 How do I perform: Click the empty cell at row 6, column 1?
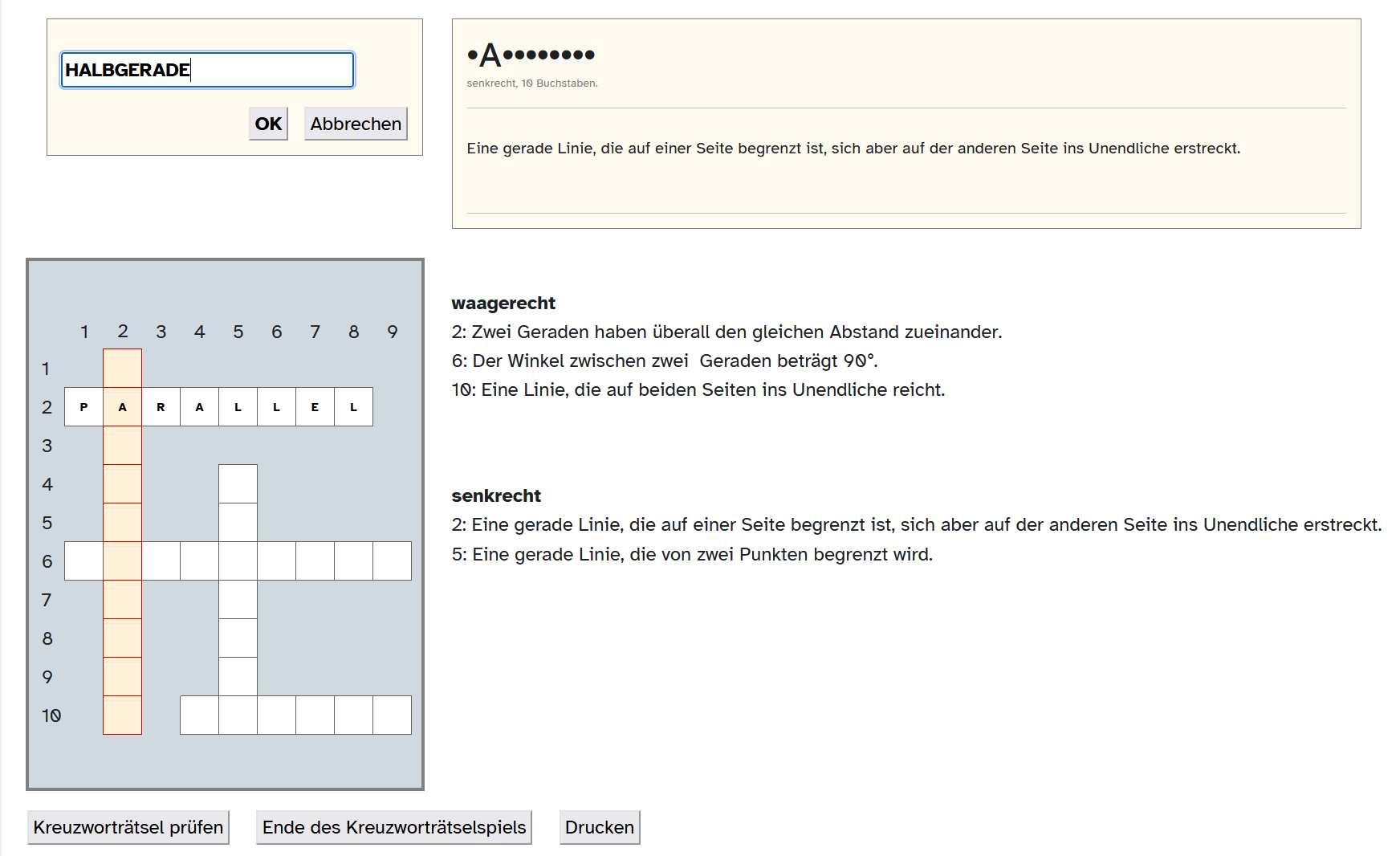point(83,561)
